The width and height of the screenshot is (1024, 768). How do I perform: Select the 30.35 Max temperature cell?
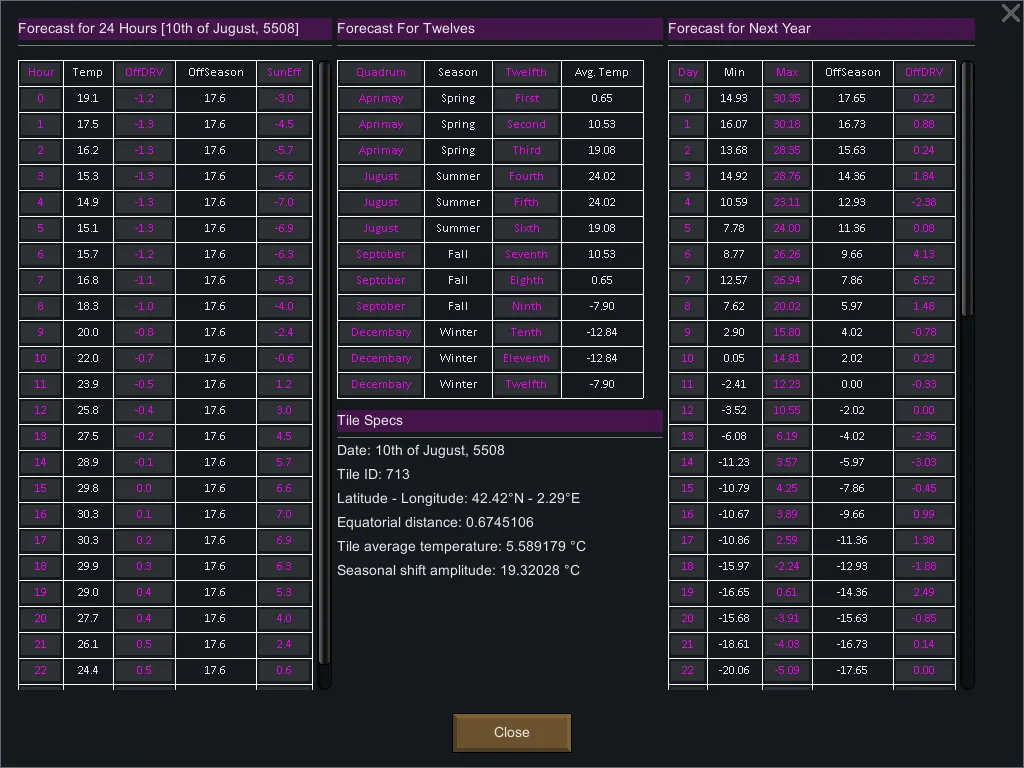click(x=787, y=98)
